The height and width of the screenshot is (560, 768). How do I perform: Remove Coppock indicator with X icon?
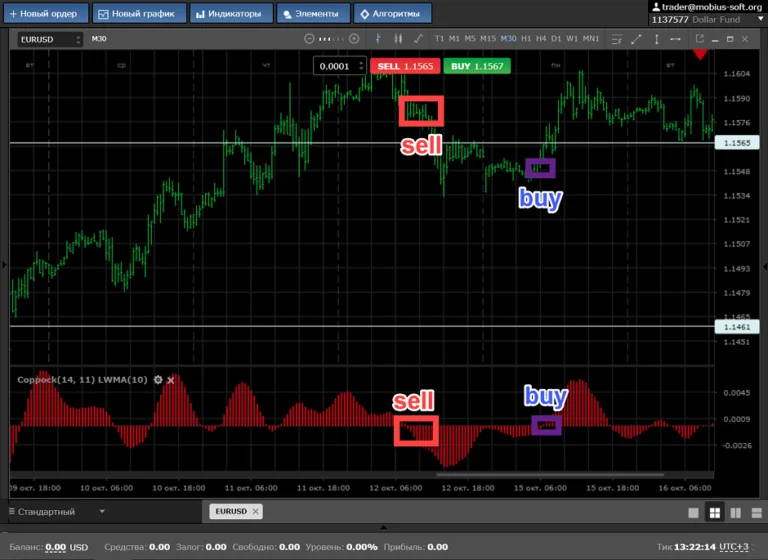[x=170, y=380]
